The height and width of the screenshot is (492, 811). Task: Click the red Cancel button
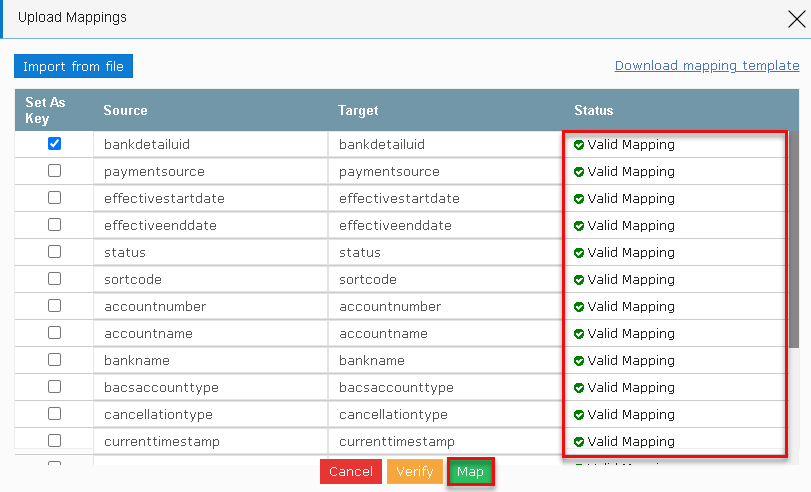pyautogui.click(x=351, y=471)
